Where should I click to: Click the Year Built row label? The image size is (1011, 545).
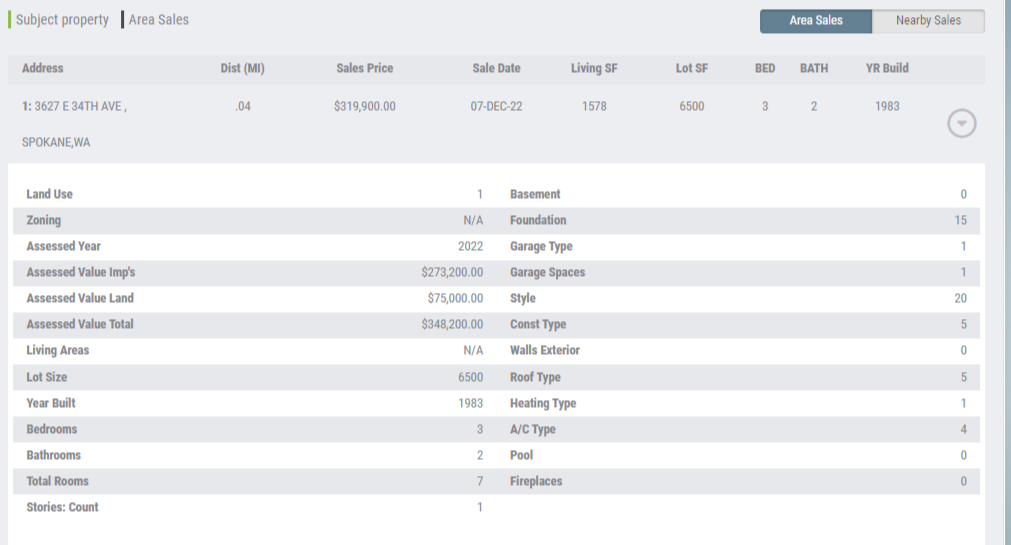(x=51, y=403)
